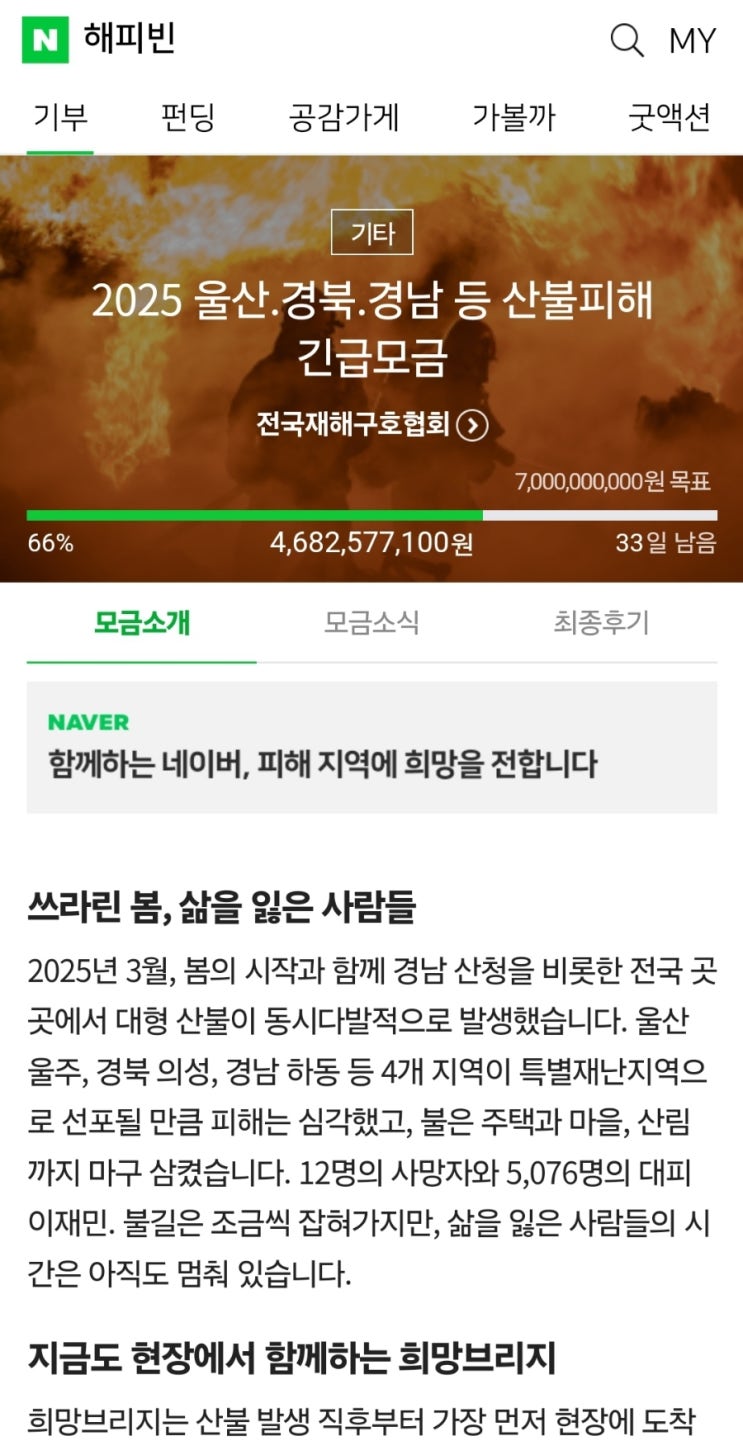This screenshot has height=1455, width=743.
Task: Go to the 공감가게 tab
Action: 344,118
